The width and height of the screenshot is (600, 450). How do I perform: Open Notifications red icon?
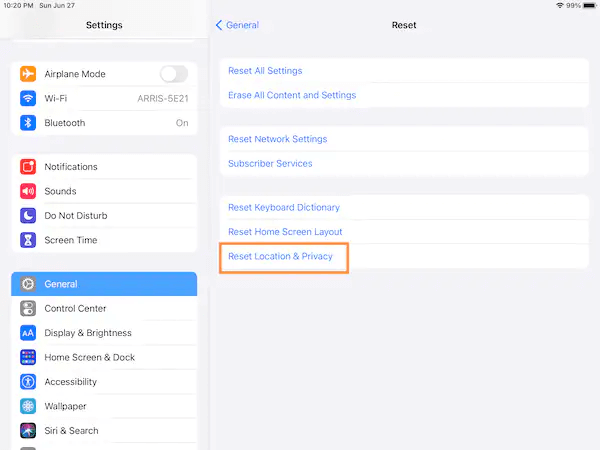tap(28, 167)
